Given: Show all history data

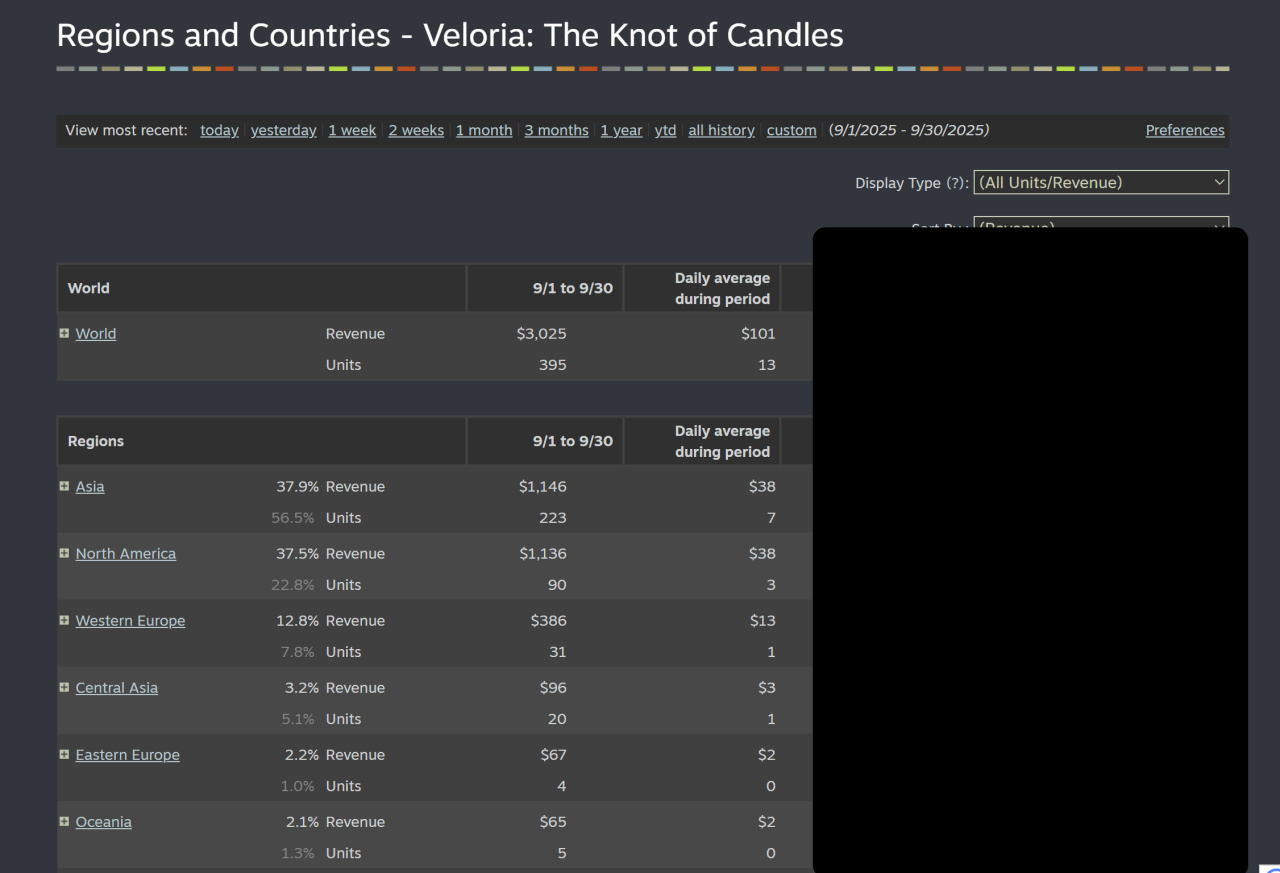Looking at the screenshot, I should pyautogui.click(x=721, y=131).
